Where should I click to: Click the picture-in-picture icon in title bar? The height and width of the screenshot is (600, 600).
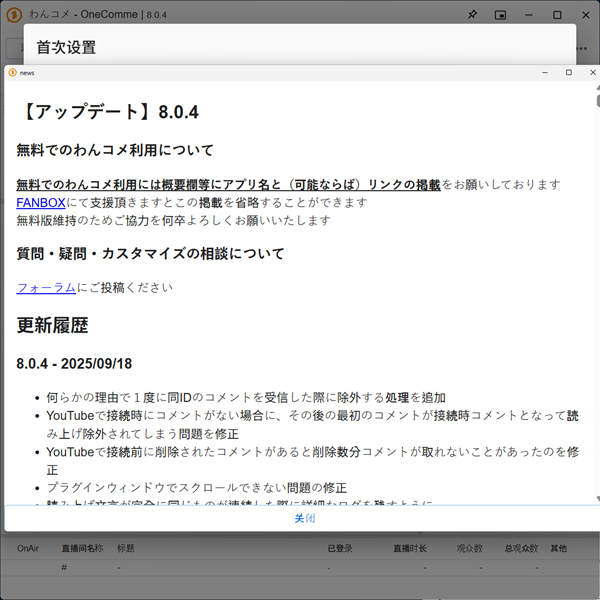[x=500, y=15]
